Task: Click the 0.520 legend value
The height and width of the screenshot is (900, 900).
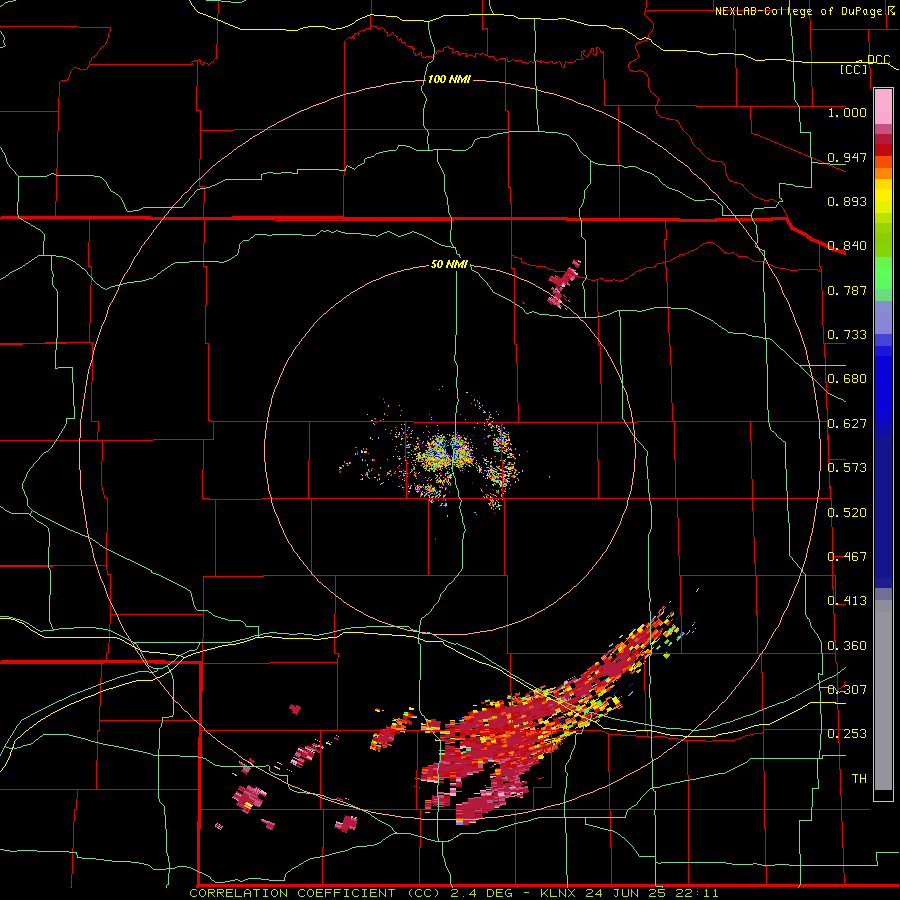Action: (847, 513)
